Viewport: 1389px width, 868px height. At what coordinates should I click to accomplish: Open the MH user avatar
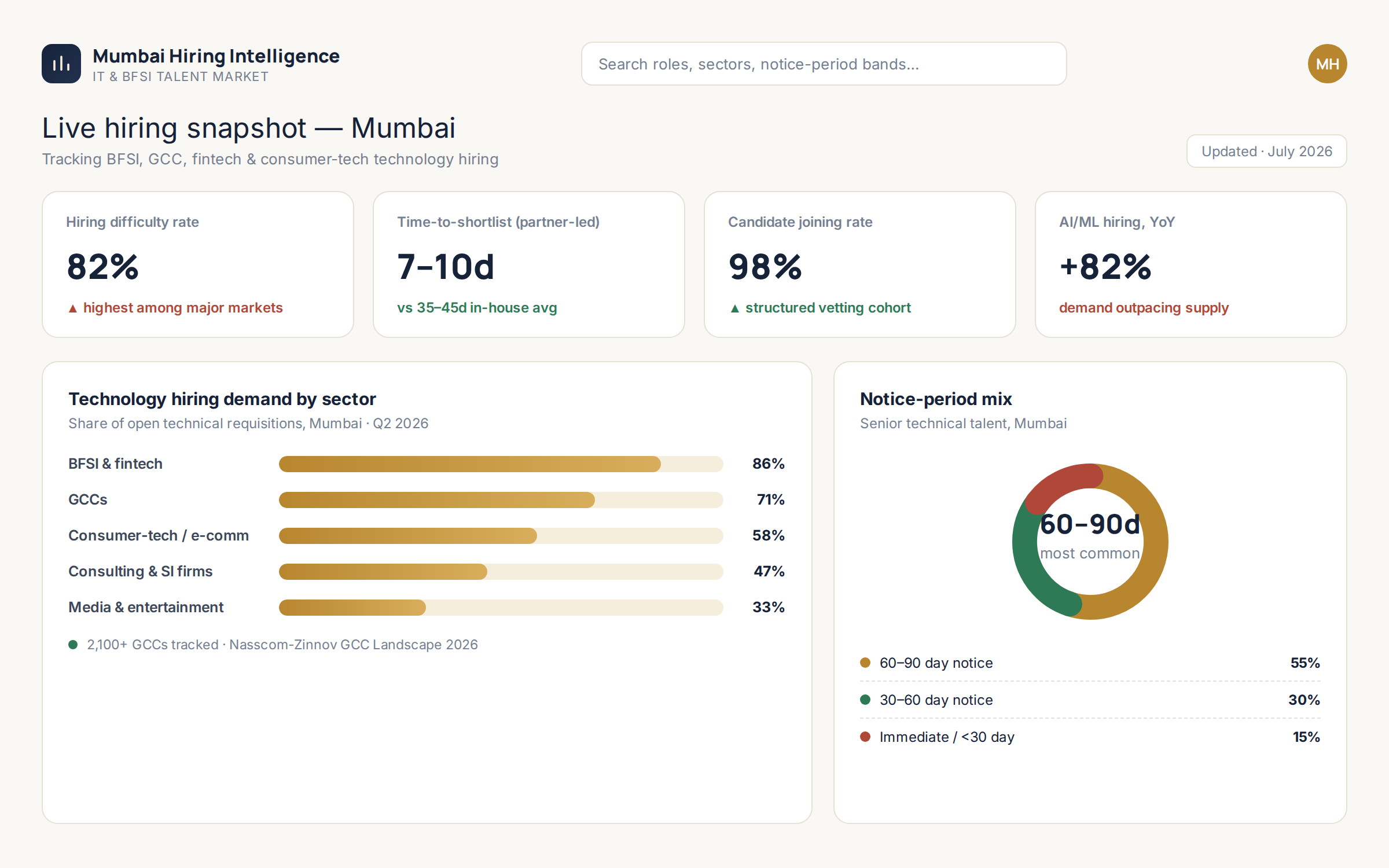pos(1327,64)
